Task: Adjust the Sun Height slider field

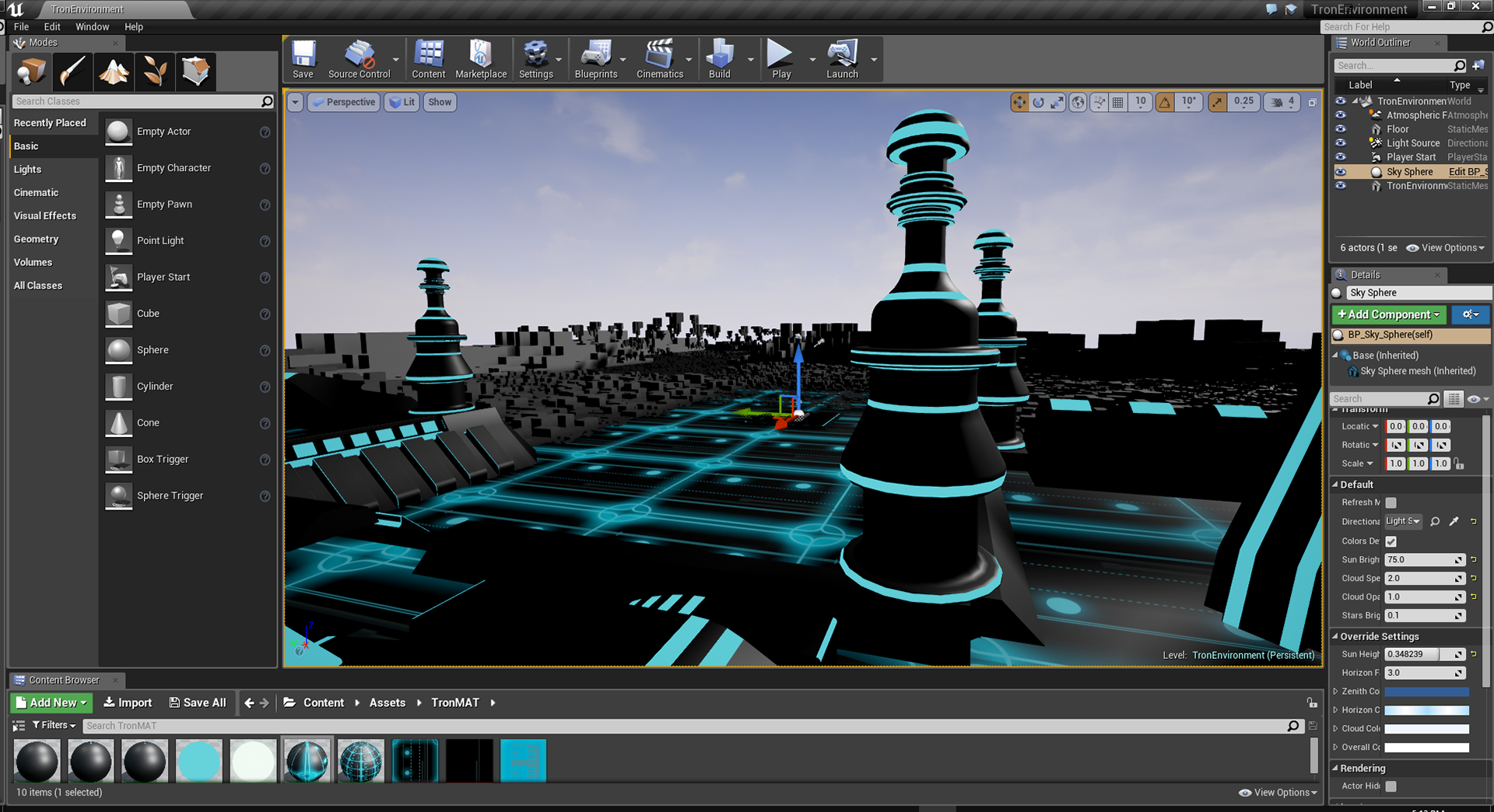Action: (1425, 654)
